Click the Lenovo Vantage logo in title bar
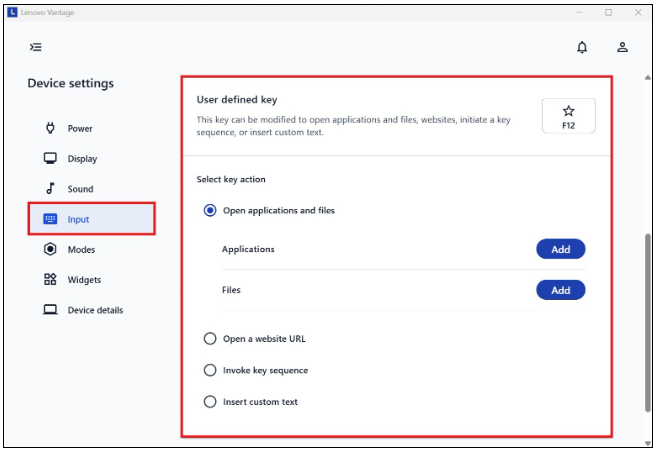 pos(12,12)
